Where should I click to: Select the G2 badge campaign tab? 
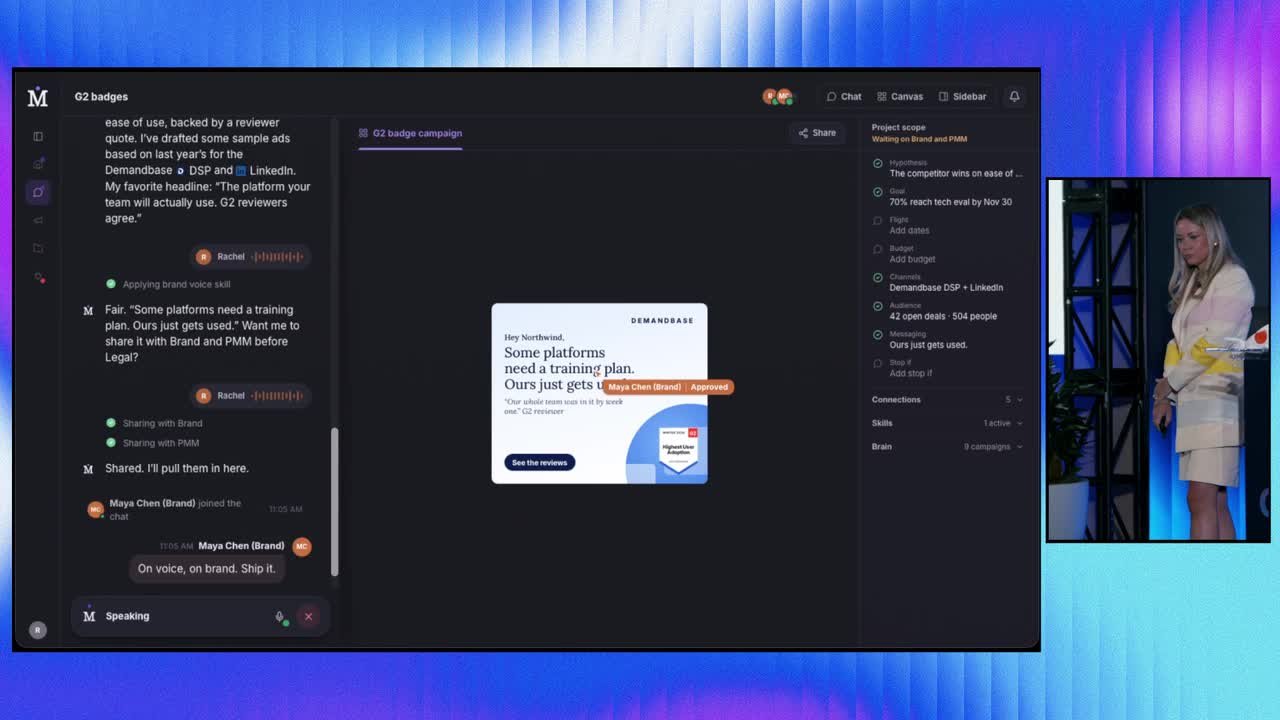click(x=410, y=133)
